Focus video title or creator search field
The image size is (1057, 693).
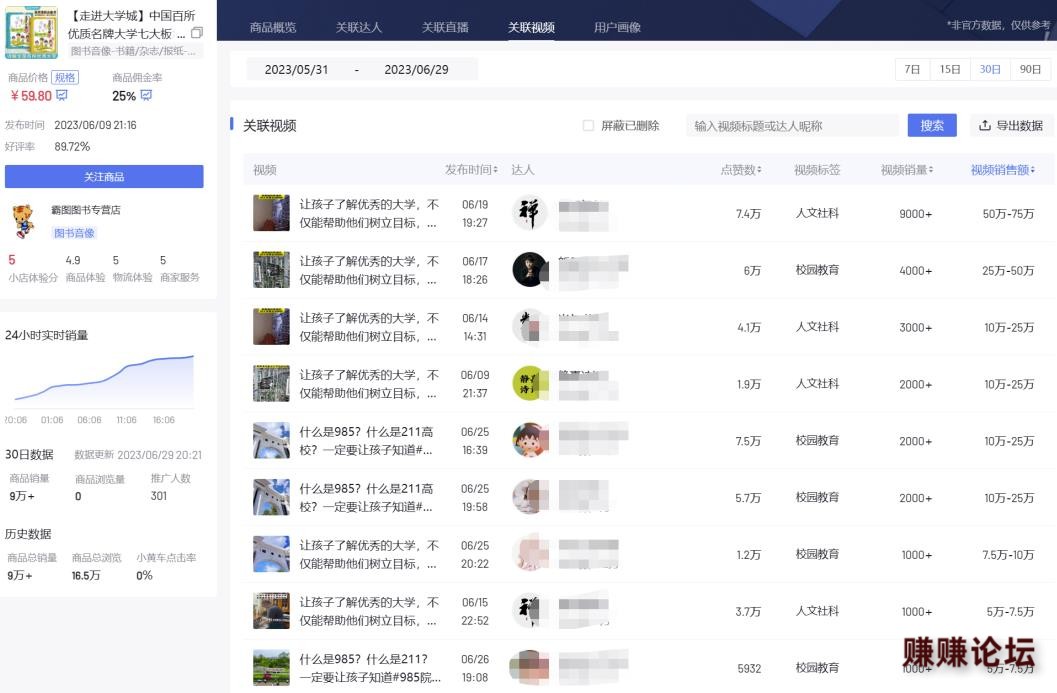(x=792, y=125)
